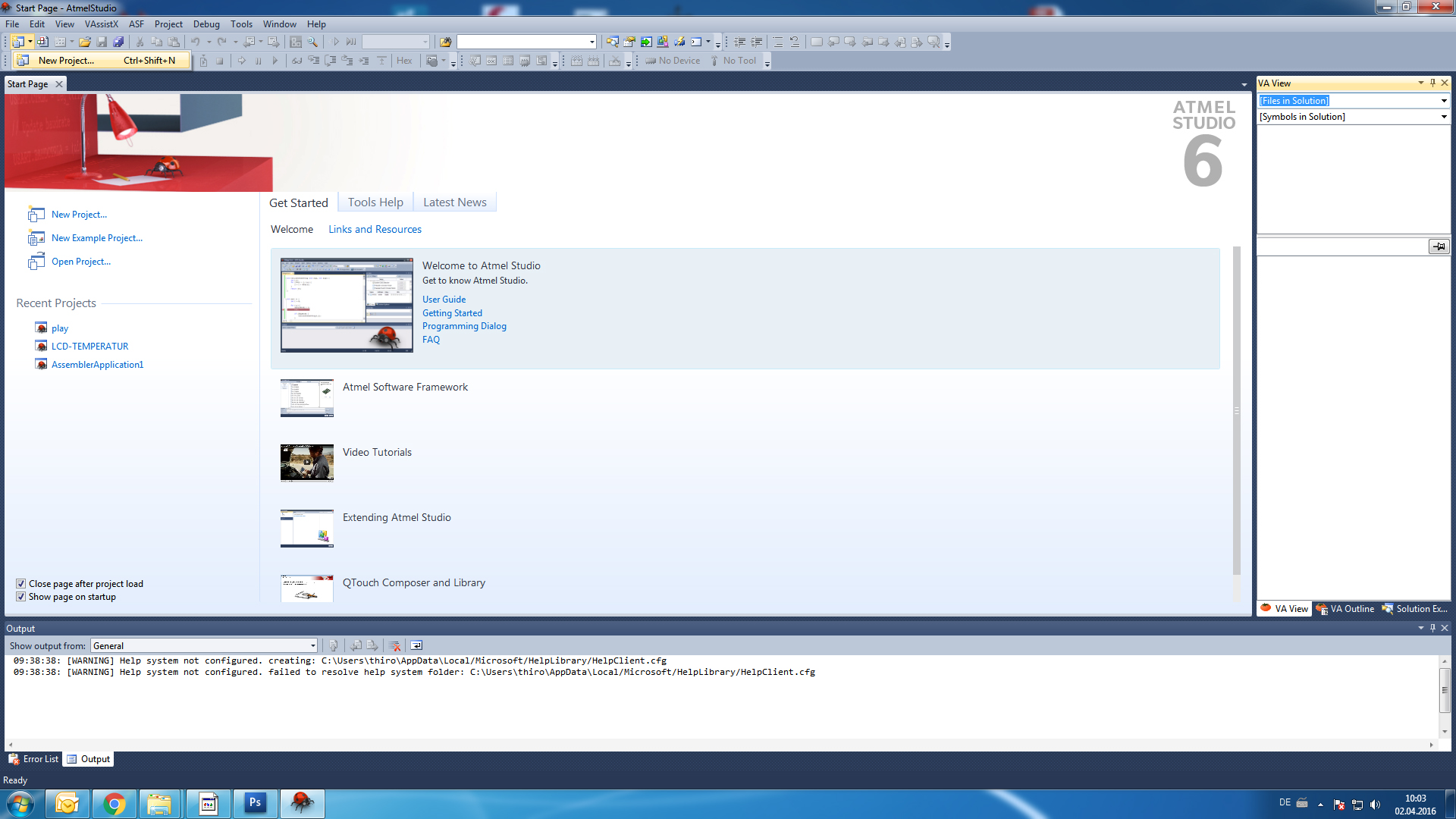Image resolution: width=1456 pixels, height=819 pixels.
Task: Select New Project... Ctrl+Shift+N menu entry
Action: (x=100, y=61)
